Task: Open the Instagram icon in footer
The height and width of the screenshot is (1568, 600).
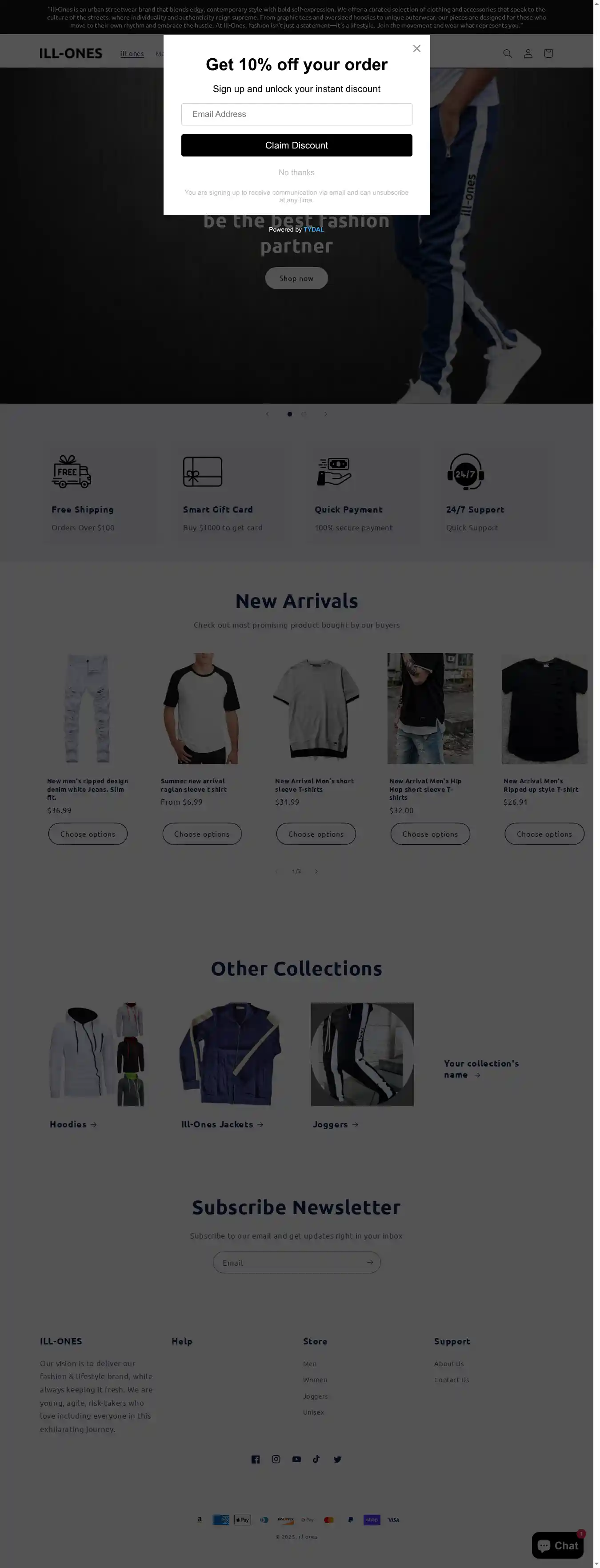Action: 276,1459
